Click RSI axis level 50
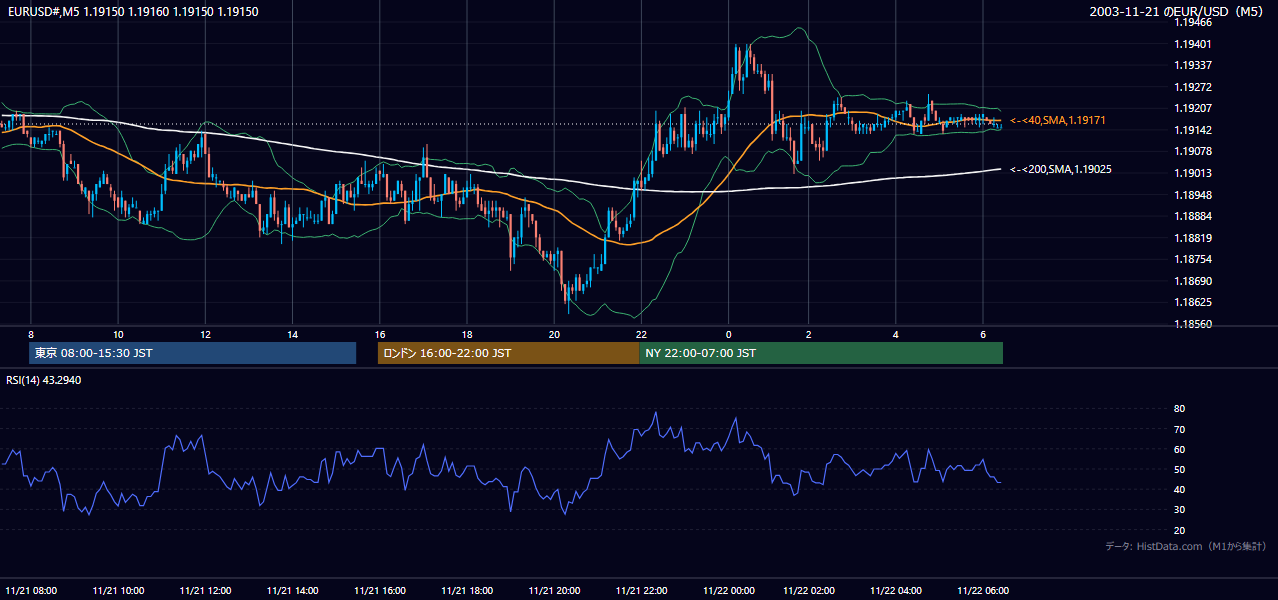Viewport: 1278px width, 600px height. 1179,469
